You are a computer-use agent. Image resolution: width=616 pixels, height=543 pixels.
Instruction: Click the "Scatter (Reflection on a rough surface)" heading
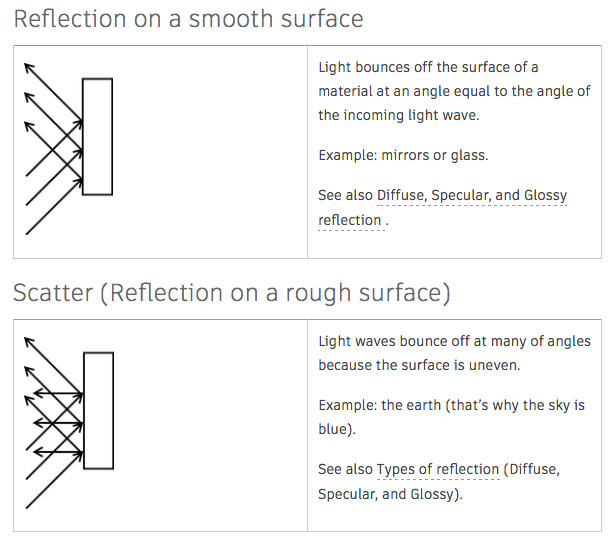pos(231,293)
